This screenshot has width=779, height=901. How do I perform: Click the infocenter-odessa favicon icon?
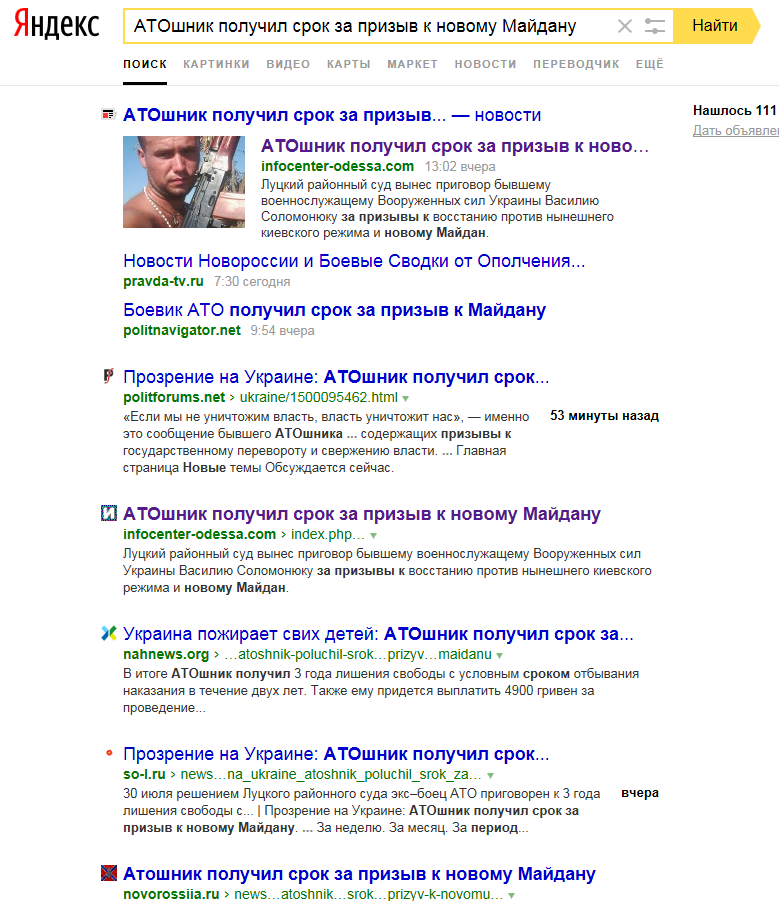(x=109, y=513)
